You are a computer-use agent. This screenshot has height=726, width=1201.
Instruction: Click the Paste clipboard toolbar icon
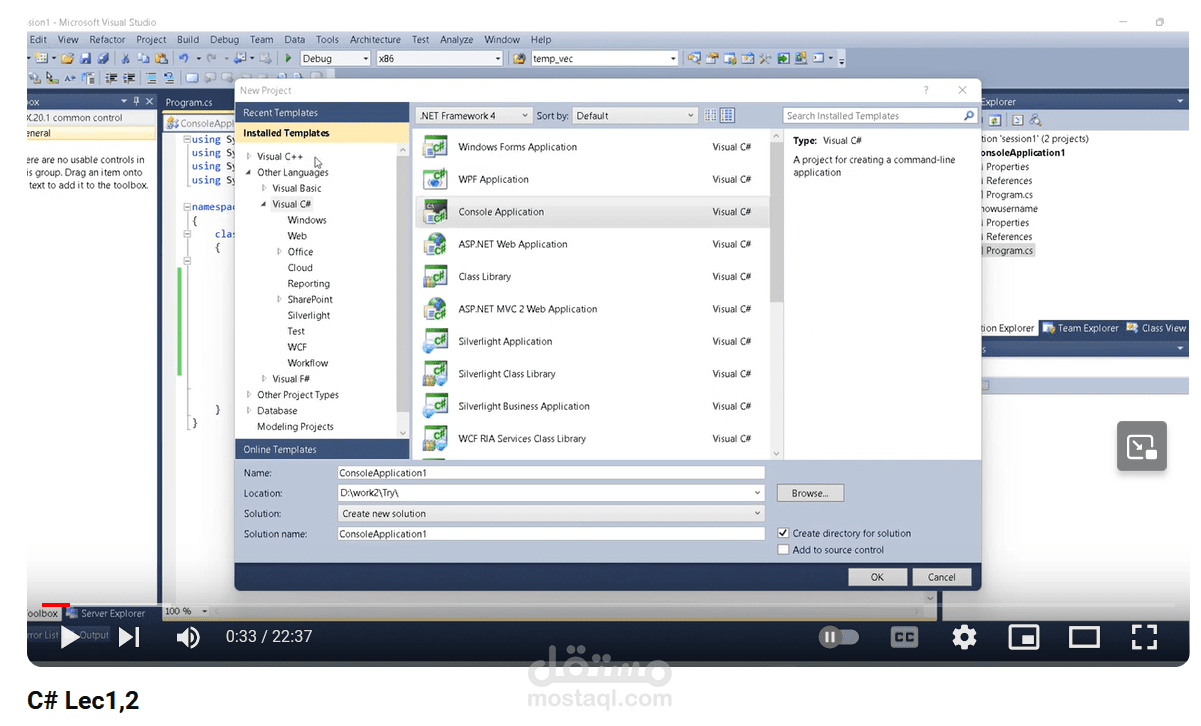click(x=161, y=58)
